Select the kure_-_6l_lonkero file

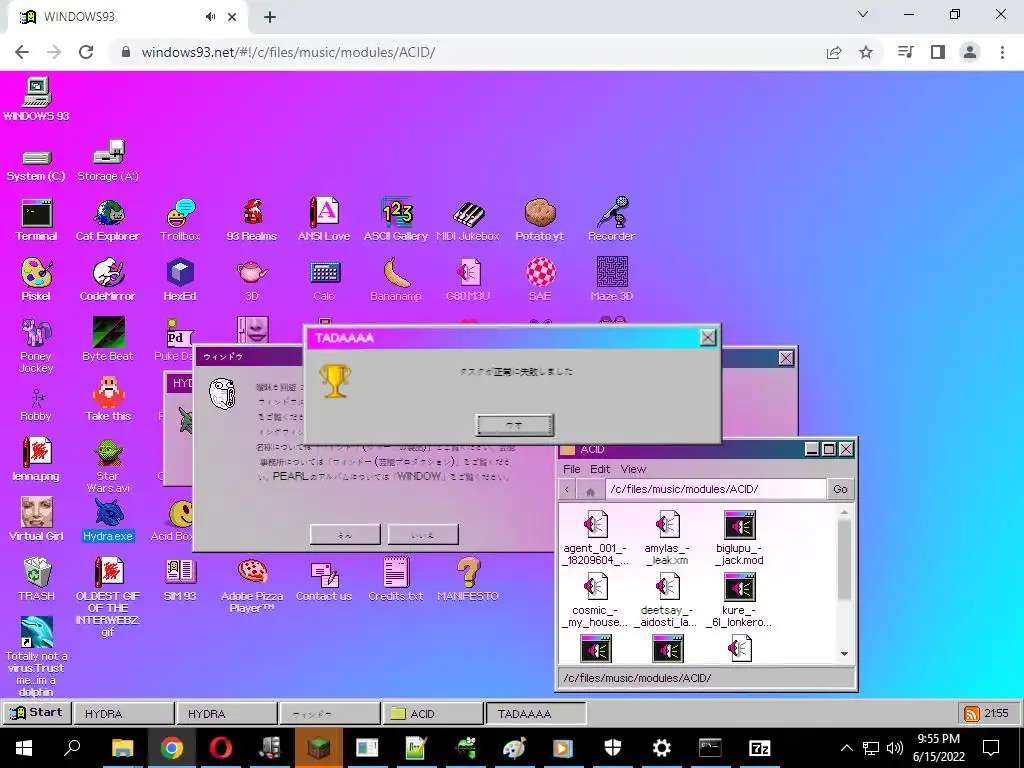pyautogui.click(x=739, y=599)
